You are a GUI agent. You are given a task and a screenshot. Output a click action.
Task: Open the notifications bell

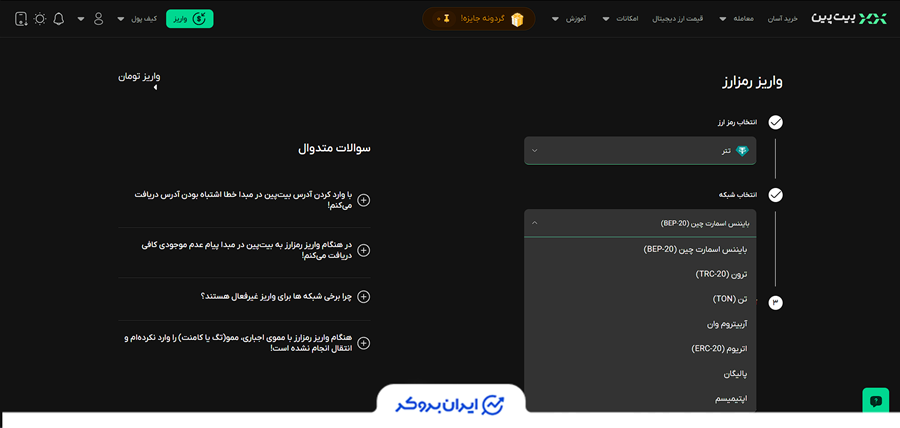(x=59, y=19)
